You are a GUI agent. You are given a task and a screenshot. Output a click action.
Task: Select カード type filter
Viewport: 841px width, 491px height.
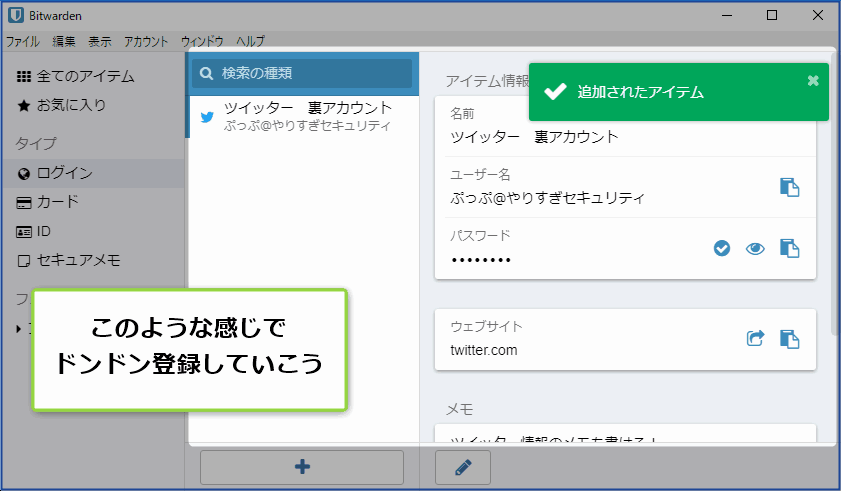click(93, 202)
